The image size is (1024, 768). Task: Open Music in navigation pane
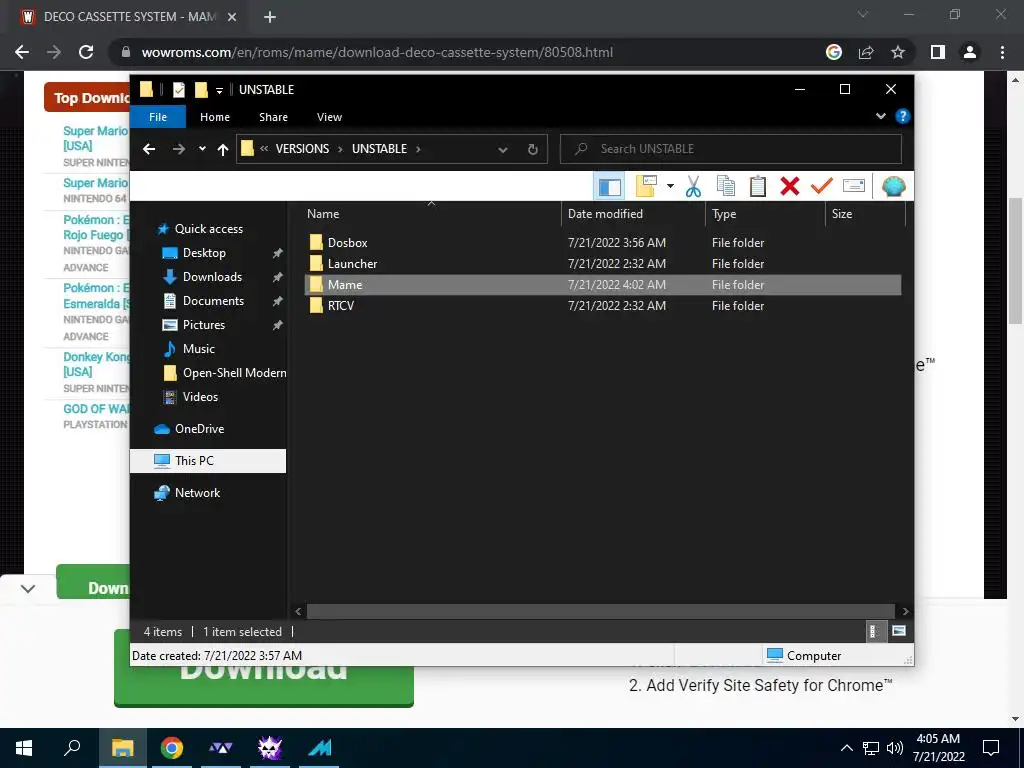(199, 349)
